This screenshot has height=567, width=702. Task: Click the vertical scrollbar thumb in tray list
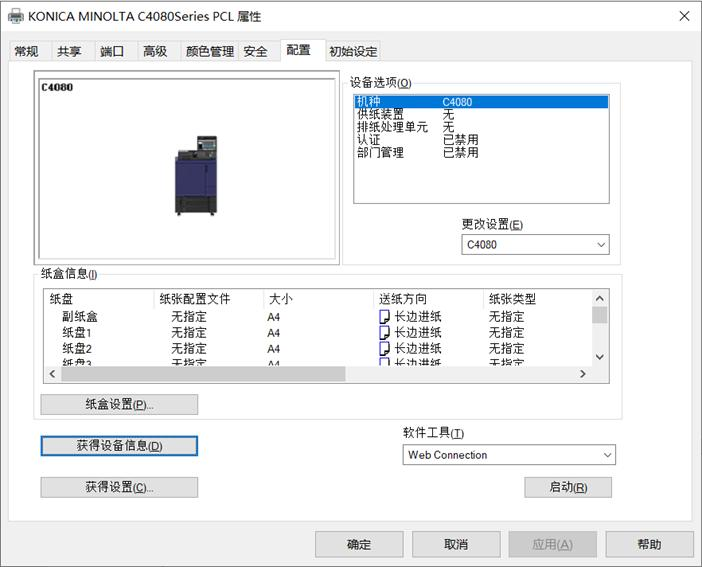(600, 315)
